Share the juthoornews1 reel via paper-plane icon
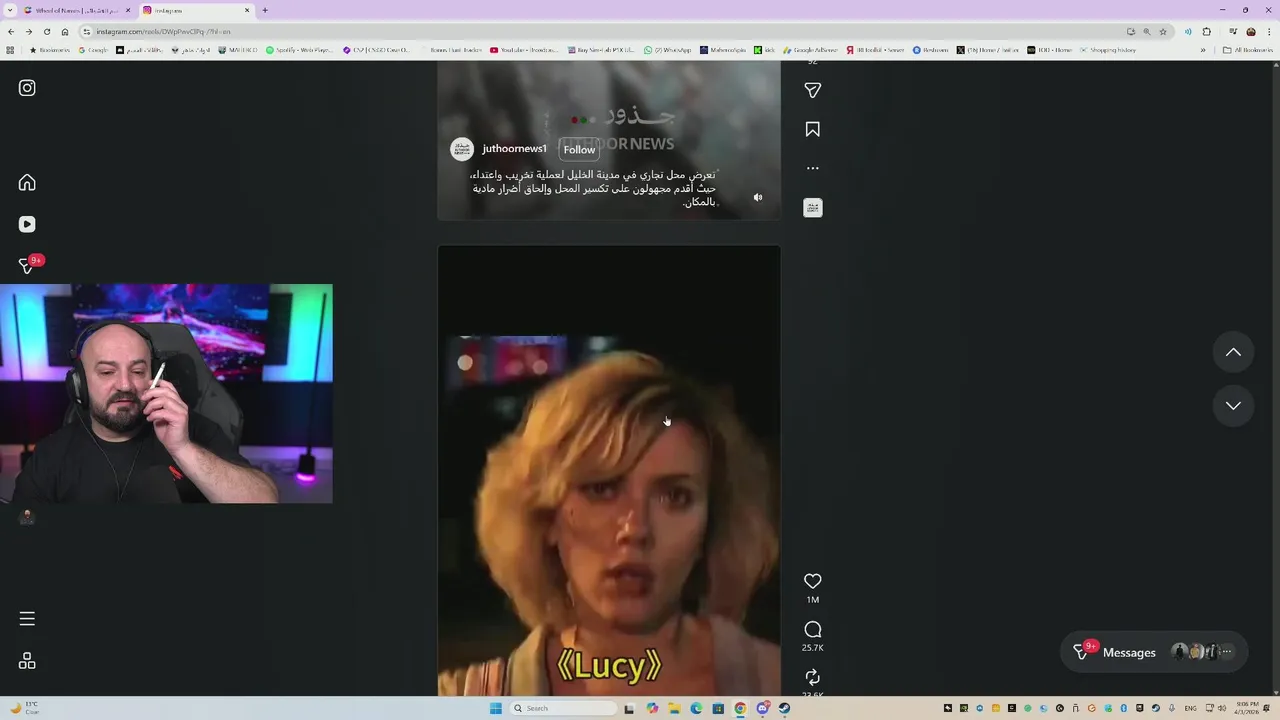This screenshot has width=1280, height=720. [x=813, y=90]
